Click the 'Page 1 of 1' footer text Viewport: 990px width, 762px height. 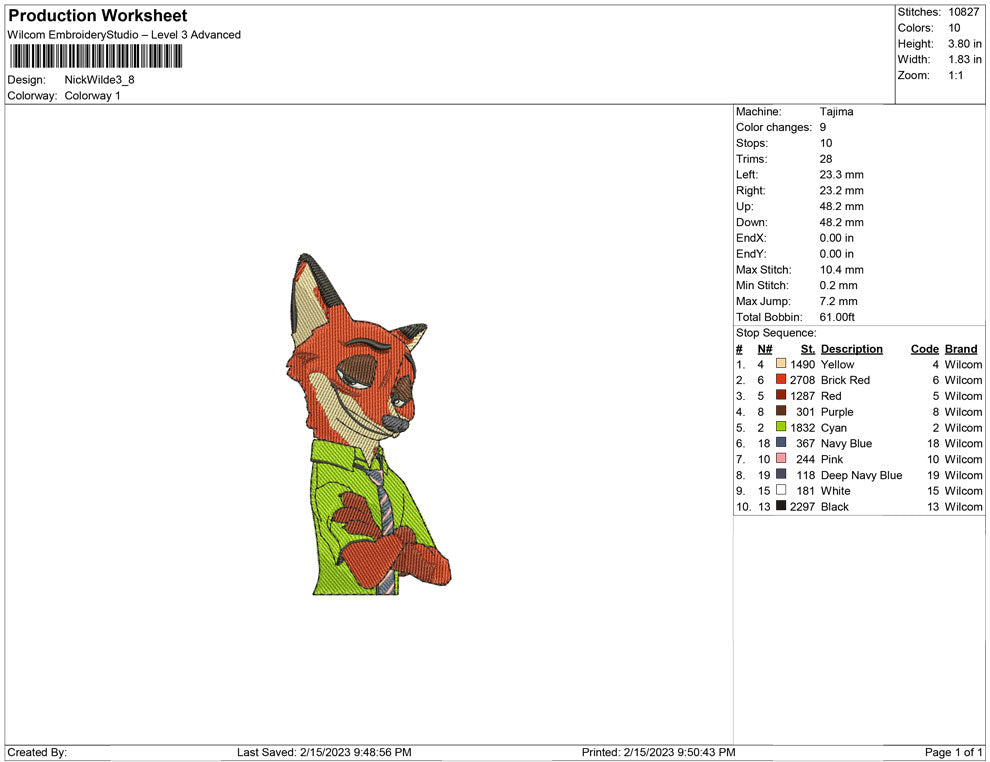[953, 752]
